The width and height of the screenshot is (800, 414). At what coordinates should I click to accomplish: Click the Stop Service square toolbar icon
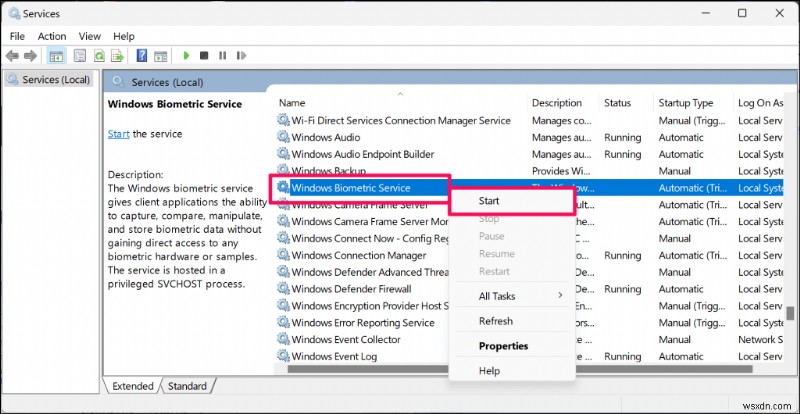204,56
